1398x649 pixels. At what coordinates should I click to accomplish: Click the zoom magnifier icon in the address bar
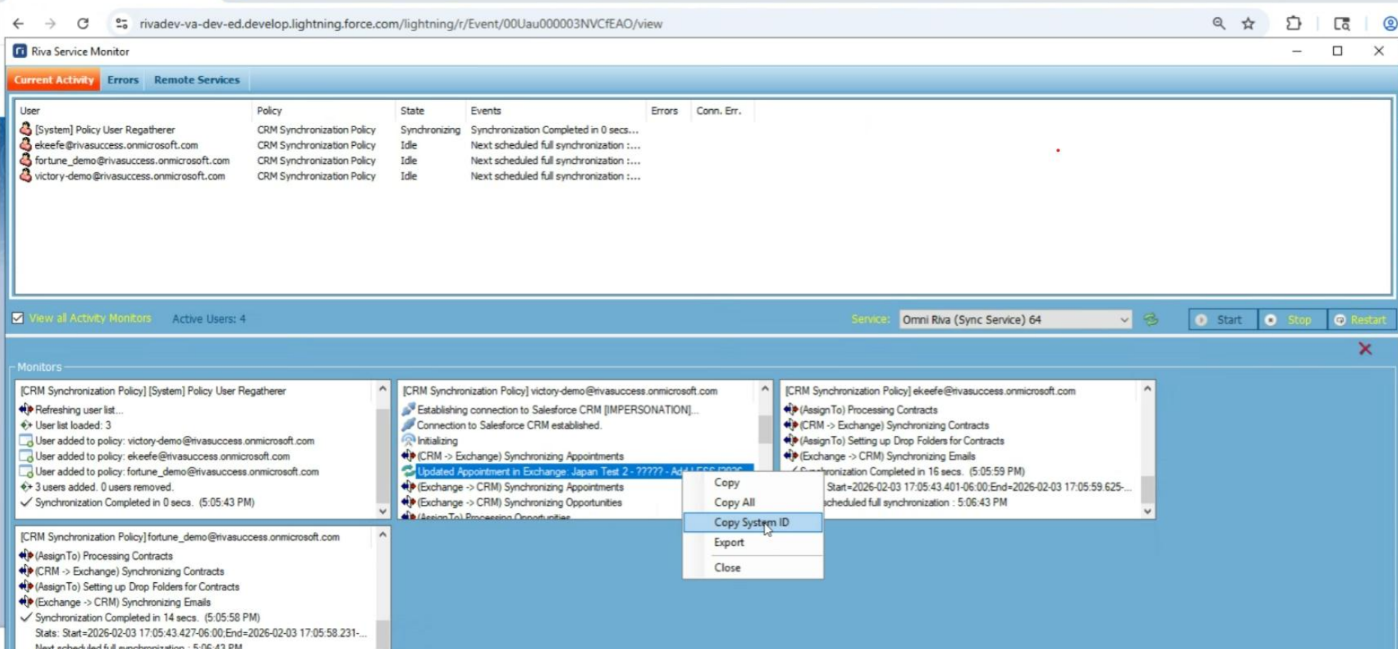(1219, 23)
